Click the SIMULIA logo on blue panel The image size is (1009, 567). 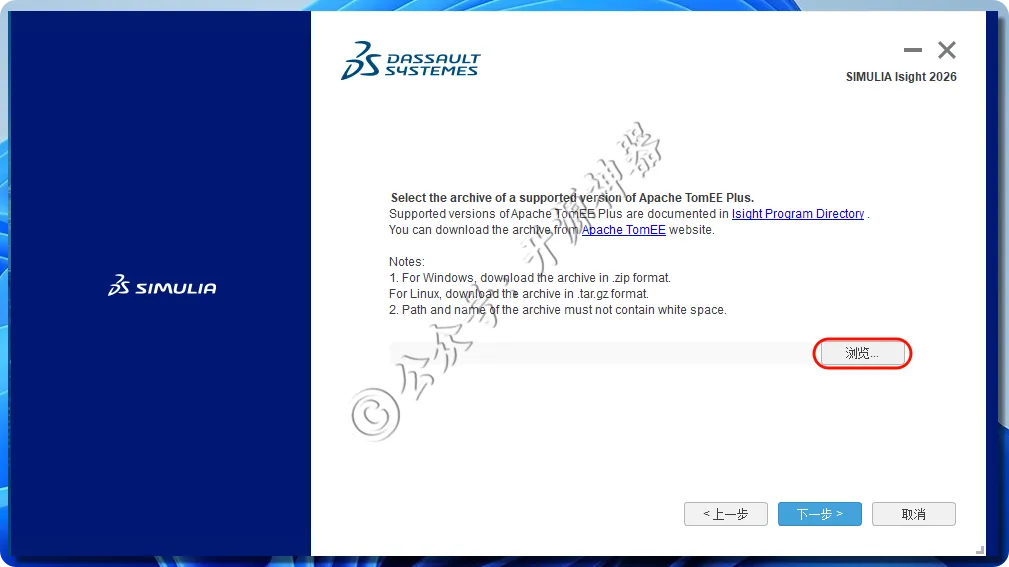162,286
